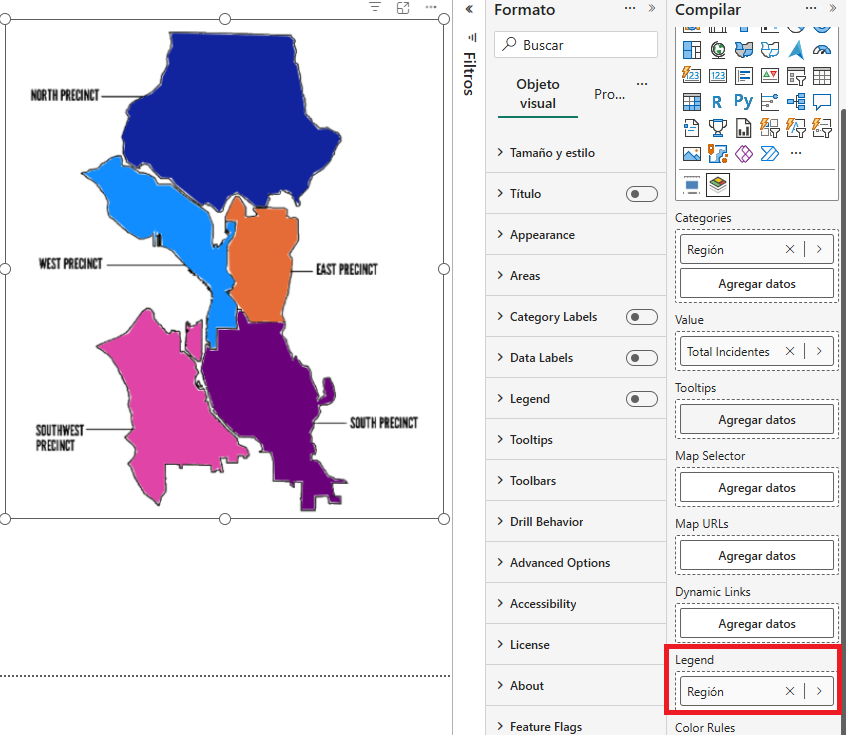
Task: Click the focus mode icon above the map
Action: click(403, 8)
